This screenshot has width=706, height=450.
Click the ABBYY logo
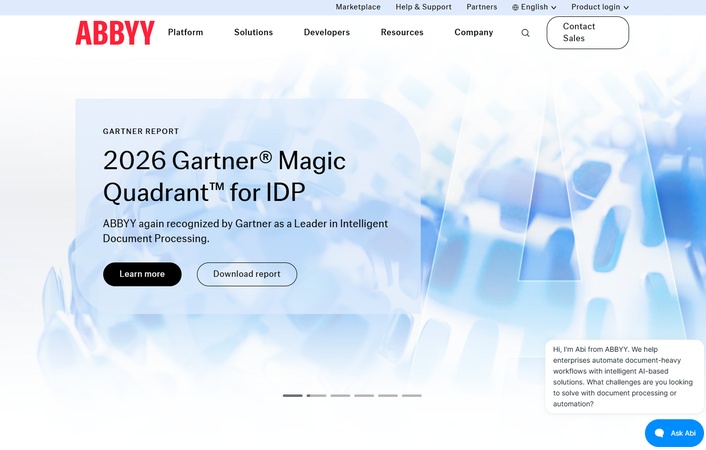coord(115,32)
